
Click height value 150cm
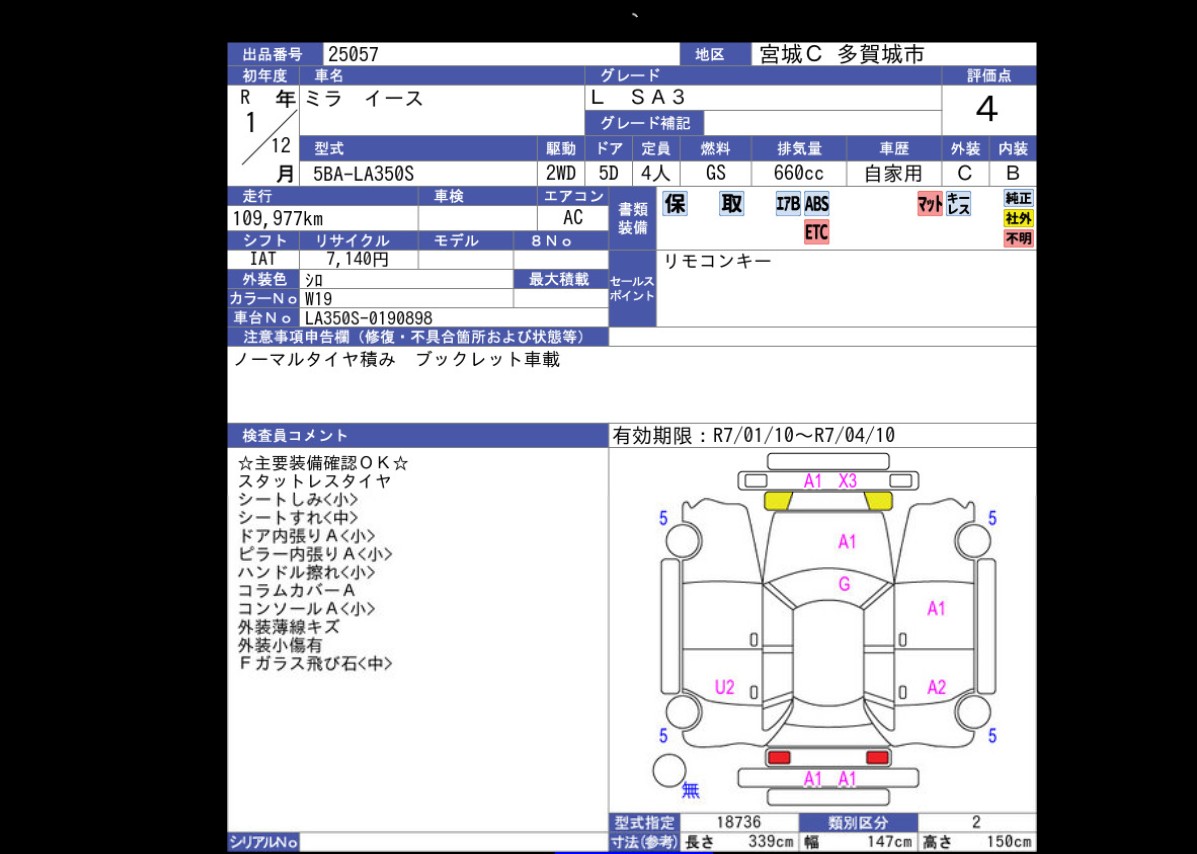pyautogui.click(x=1008, y=842)
